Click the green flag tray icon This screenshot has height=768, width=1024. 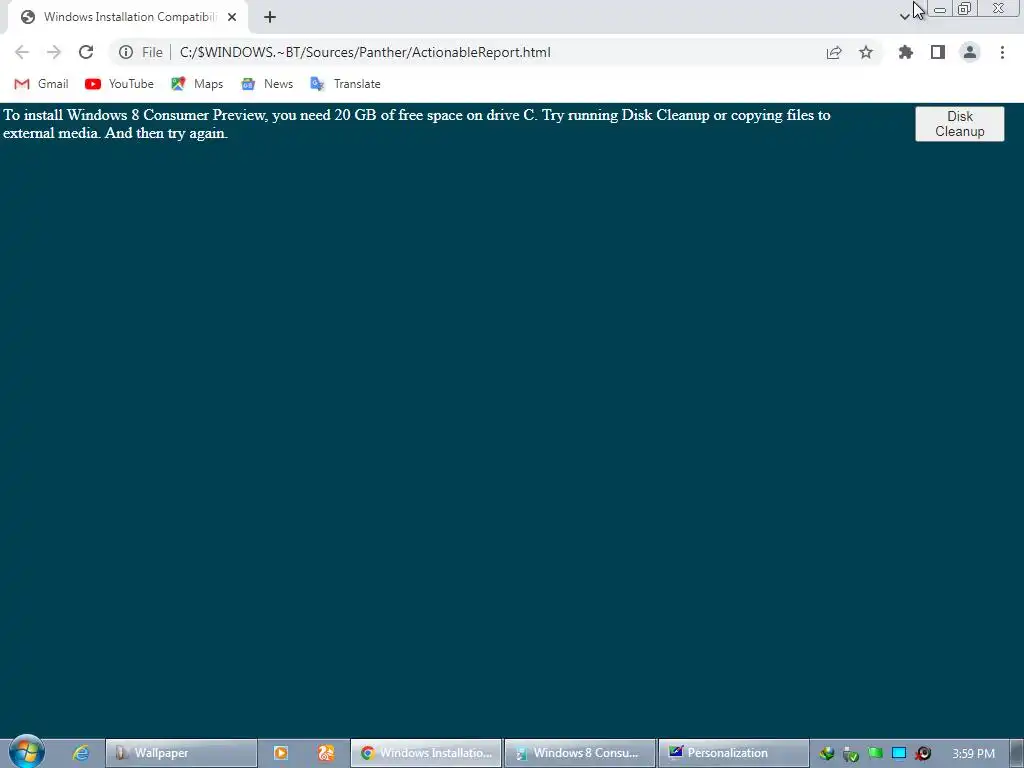point(875,754)
